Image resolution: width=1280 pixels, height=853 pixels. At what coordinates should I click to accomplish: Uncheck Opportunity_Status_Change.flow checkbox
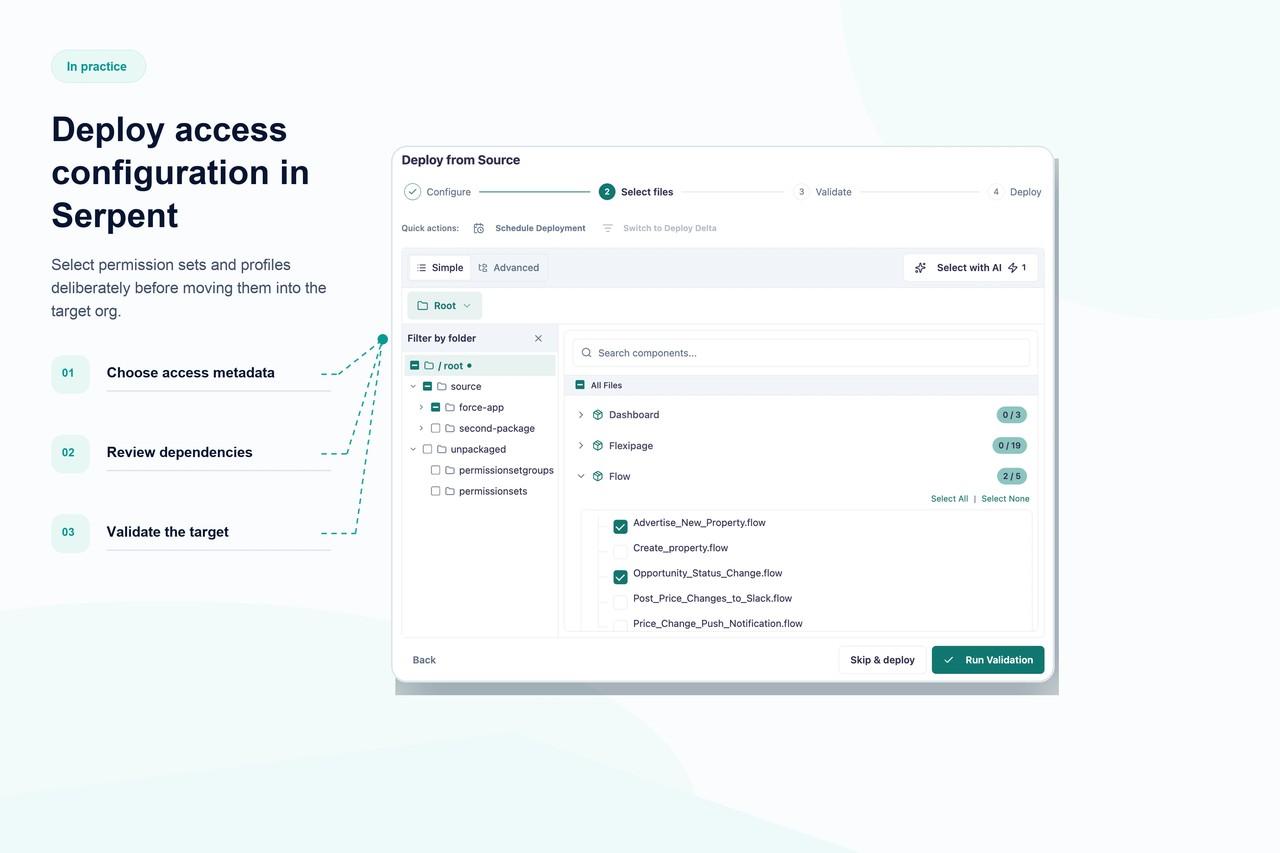point(620,577)
